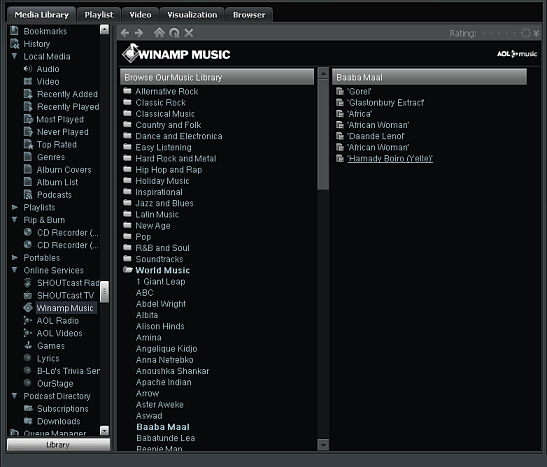This screenshot has height=467, width=547.
Task: Refresh the Winamp Music page
Action: coord(174,33)
